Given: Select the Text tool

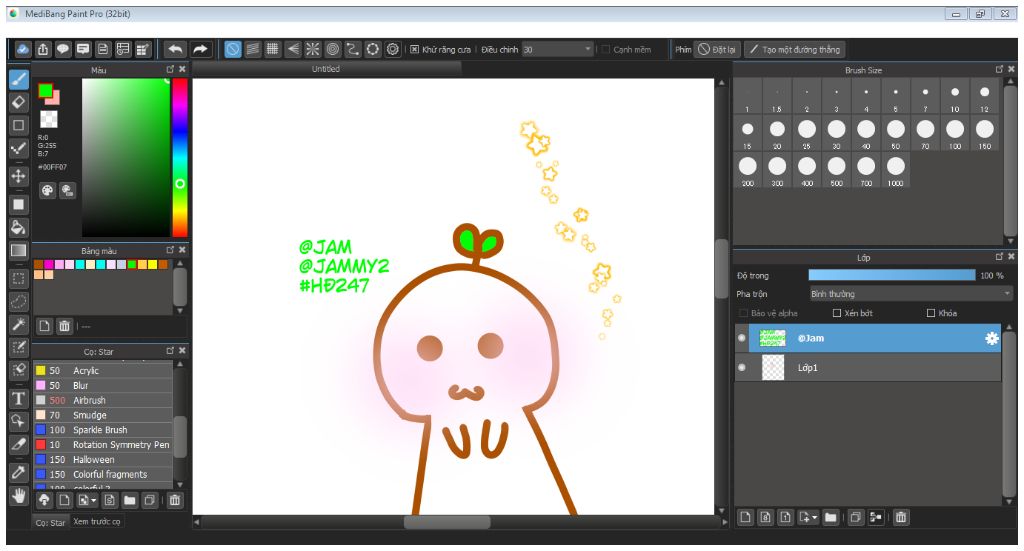Looking at the screenshot, I should click(x=19, y=398).
